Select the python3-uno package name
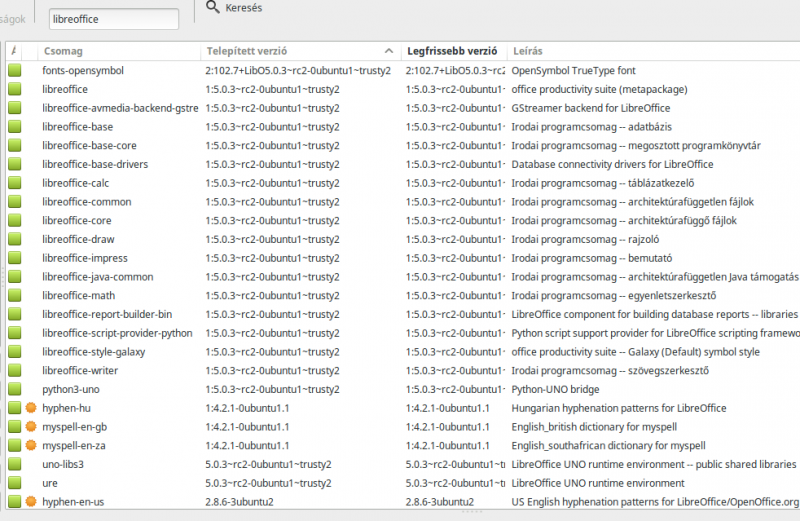This screenshot has width=800, height=521. (71, 389)
